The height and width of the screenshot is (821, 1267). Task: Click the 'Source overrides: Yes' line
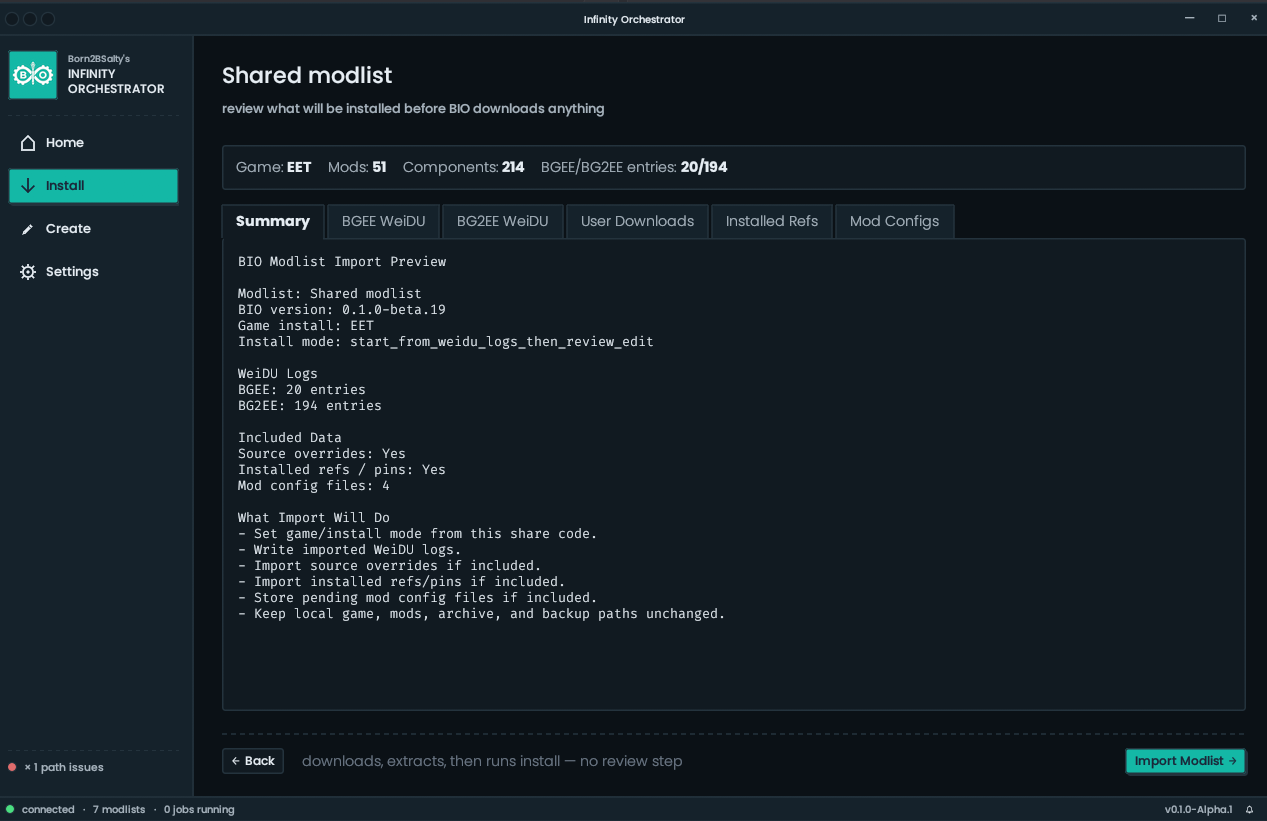pos(322,454)
